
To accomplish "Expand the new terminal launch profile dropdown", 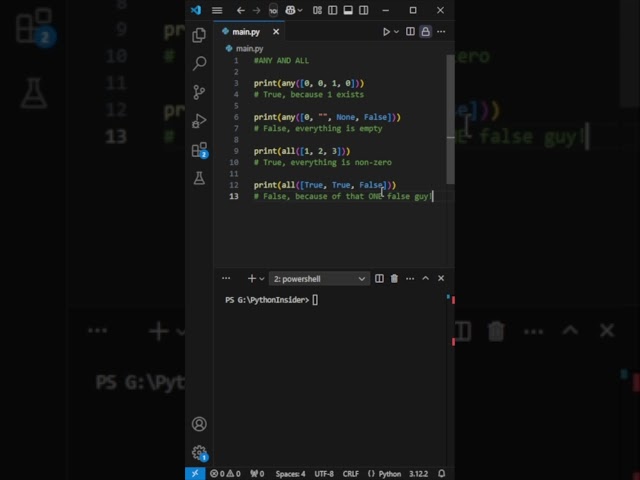I will pyautogui.click(x=262, y=279).
